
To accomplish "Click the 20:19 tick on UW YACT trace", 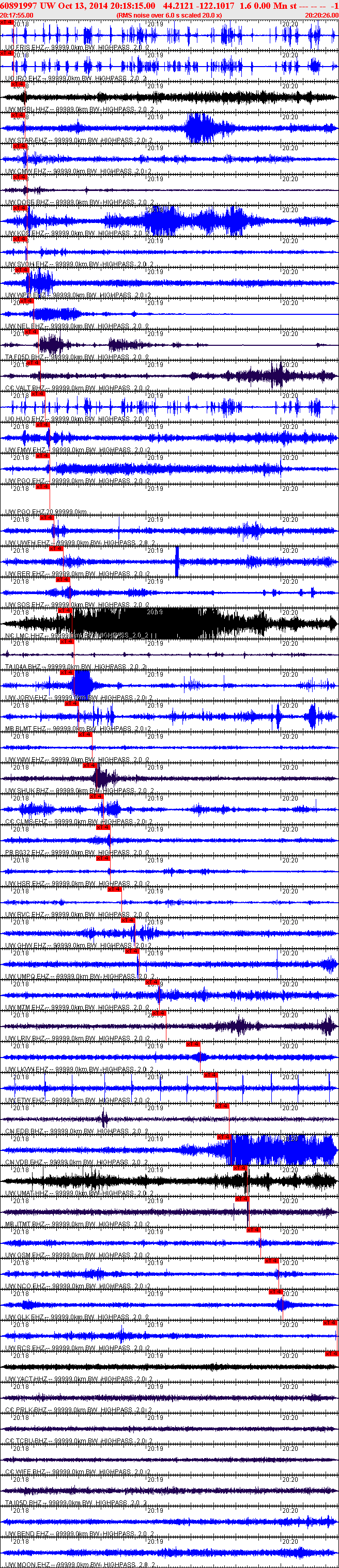I will pos(155,1354).
